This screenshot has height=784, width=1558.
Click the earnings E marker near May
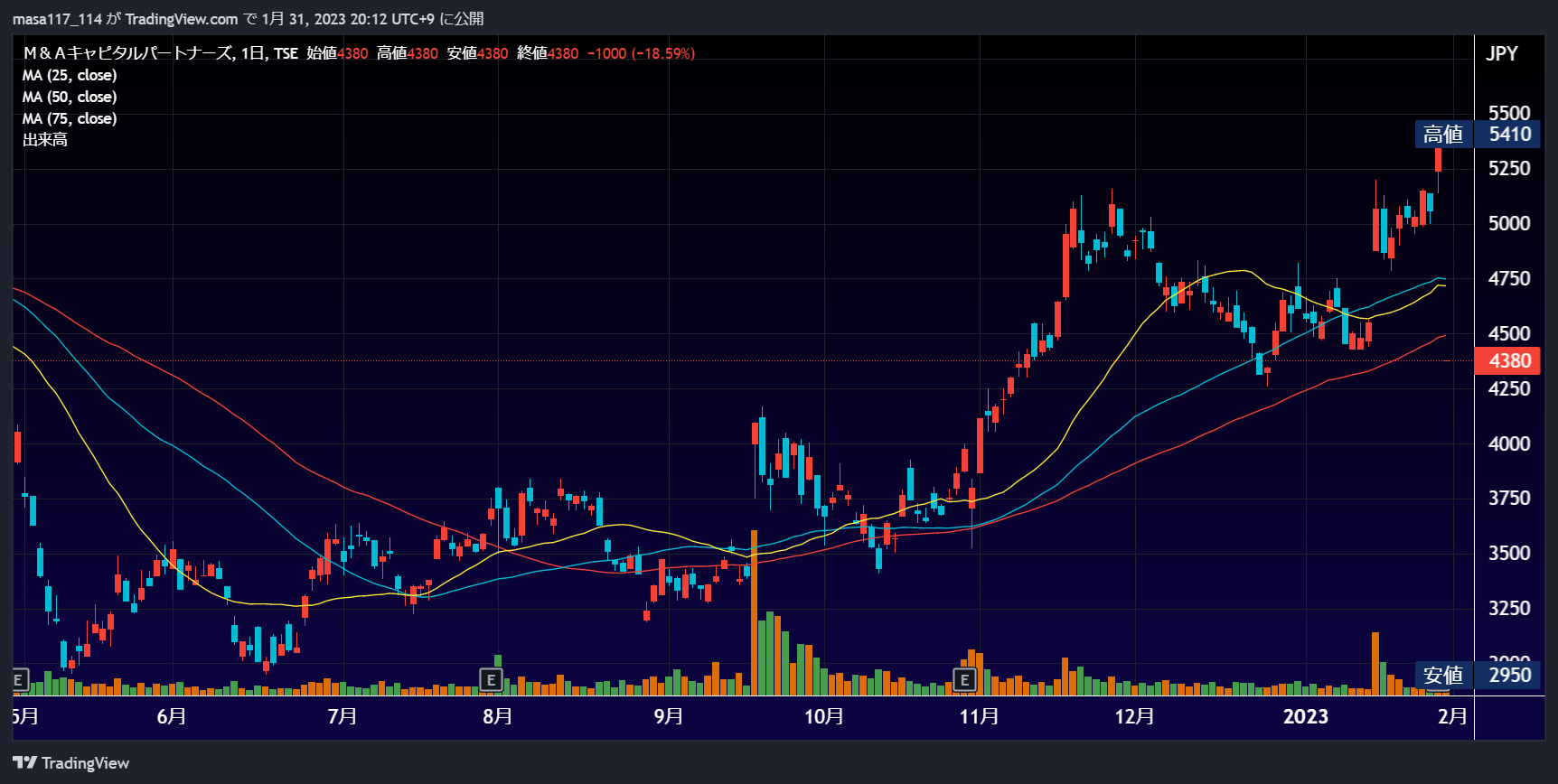[x=19, y=680]
